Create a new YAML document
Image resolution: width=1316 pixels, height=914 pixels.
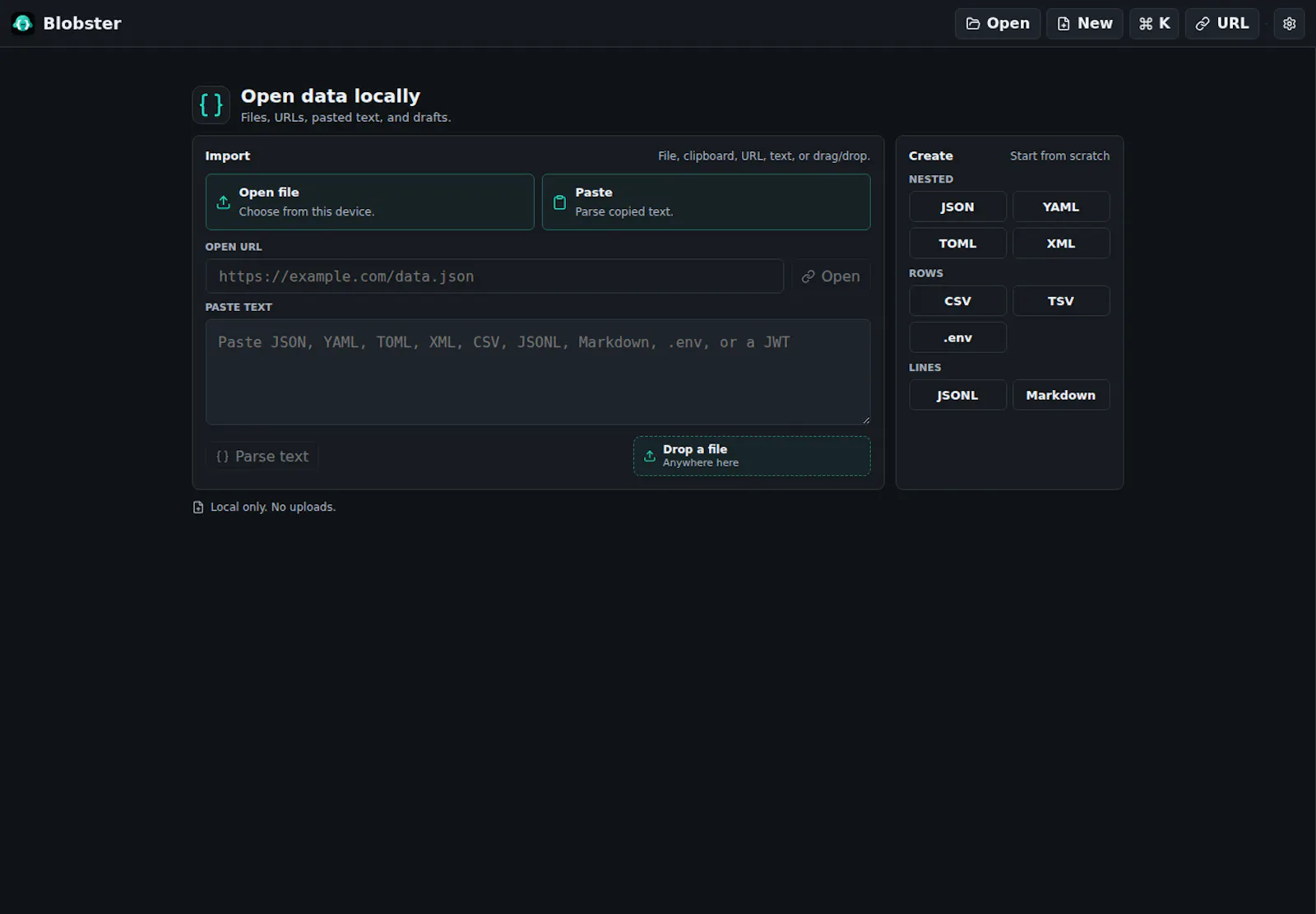click(x=1061, y=206)
